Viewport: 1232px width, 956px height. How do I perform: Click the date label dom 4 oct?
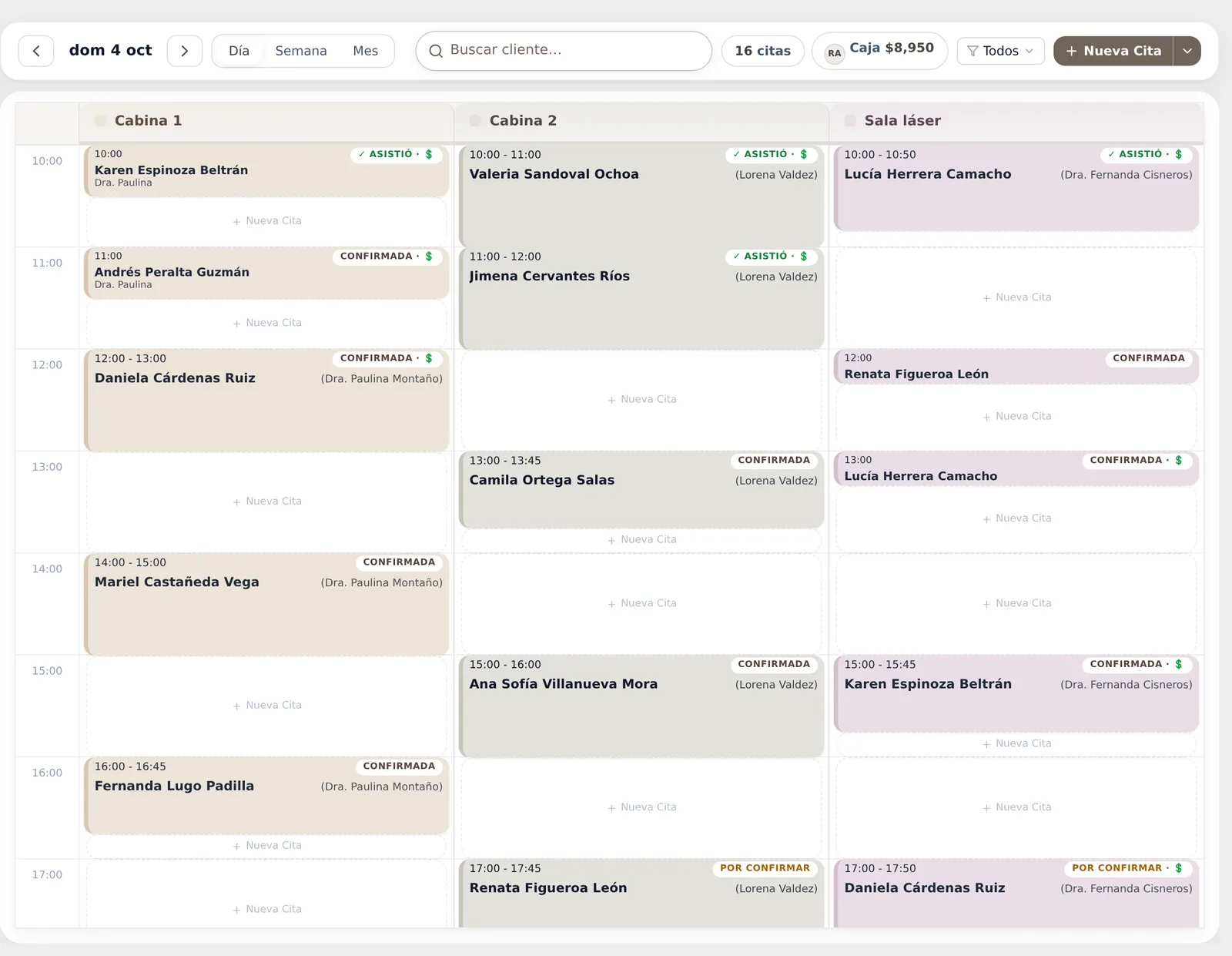click(111, 50)
